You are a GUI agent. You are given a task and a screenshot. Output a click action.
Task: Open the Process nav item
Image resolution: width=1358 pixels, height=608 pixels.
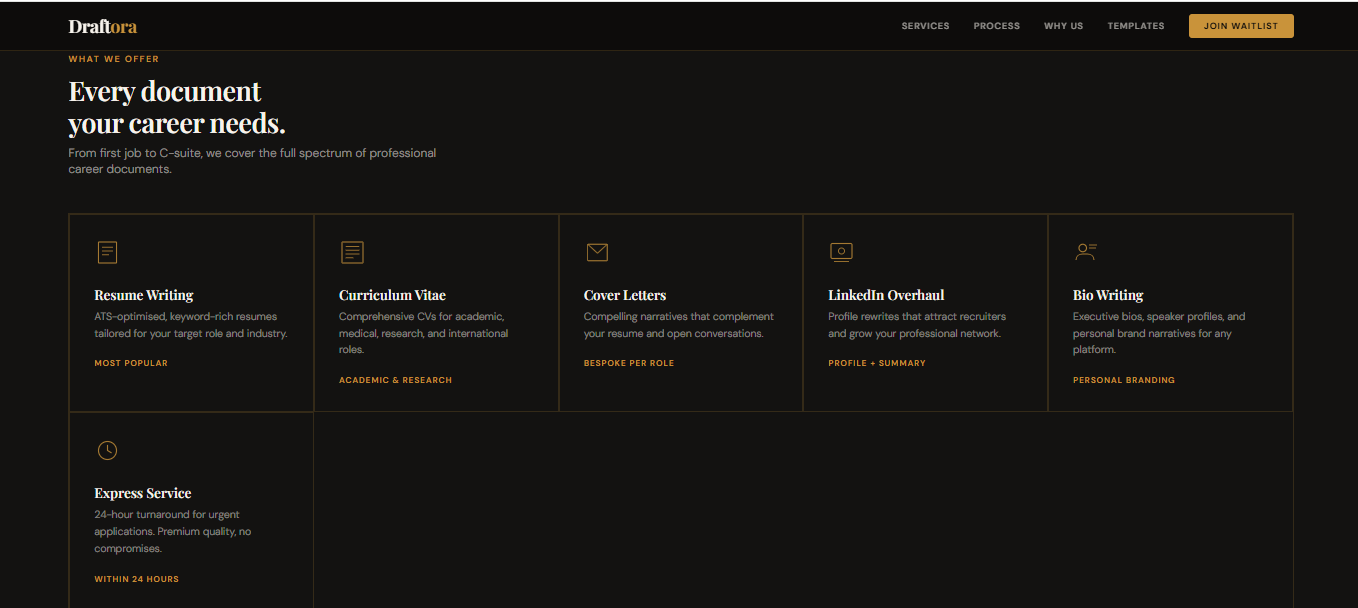point(997,26)
